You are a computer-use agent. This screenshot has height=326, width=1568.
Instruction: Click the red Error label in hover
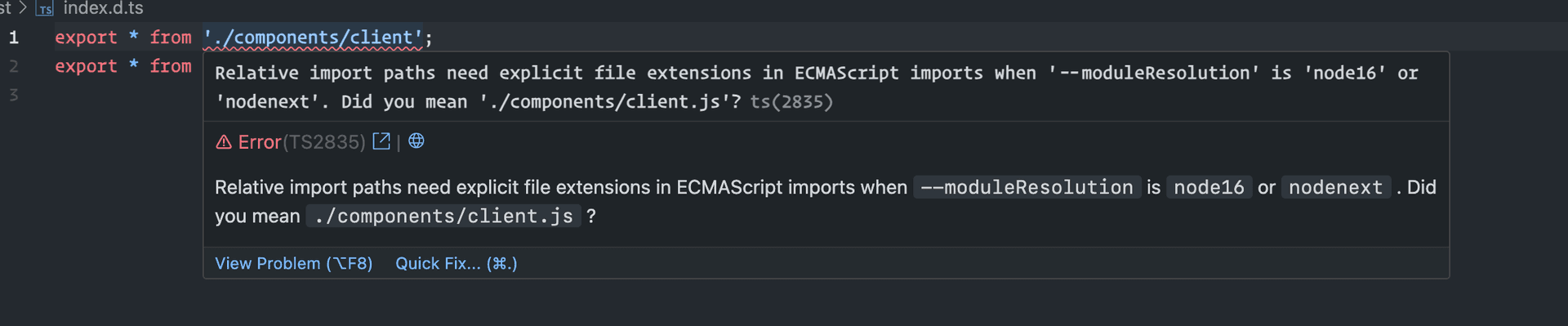coord(260,142)
